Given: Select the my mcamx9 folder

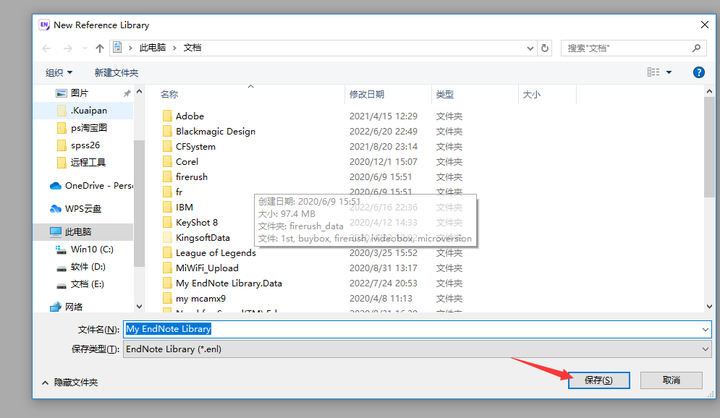Looking at the screenshot, I should click(201, 298).
